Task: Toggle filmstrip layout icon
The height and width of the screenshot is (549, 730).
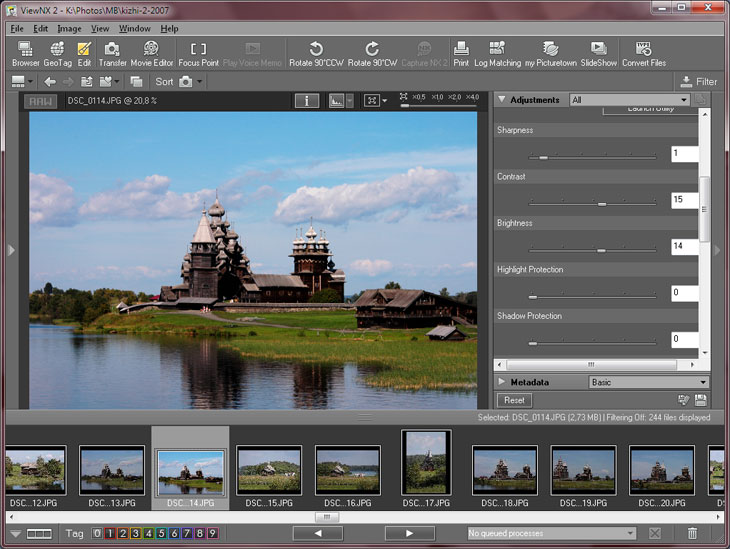Action: [x=39, y=534]
